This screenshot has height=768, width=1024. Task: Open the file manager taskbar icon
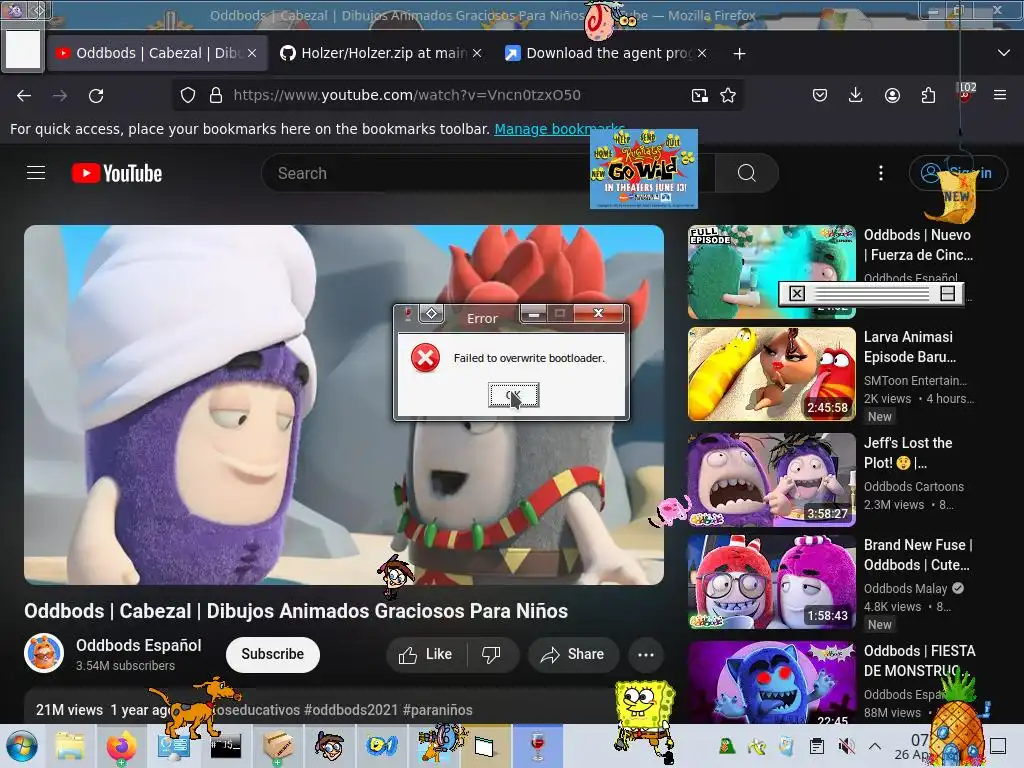[70, 746]
